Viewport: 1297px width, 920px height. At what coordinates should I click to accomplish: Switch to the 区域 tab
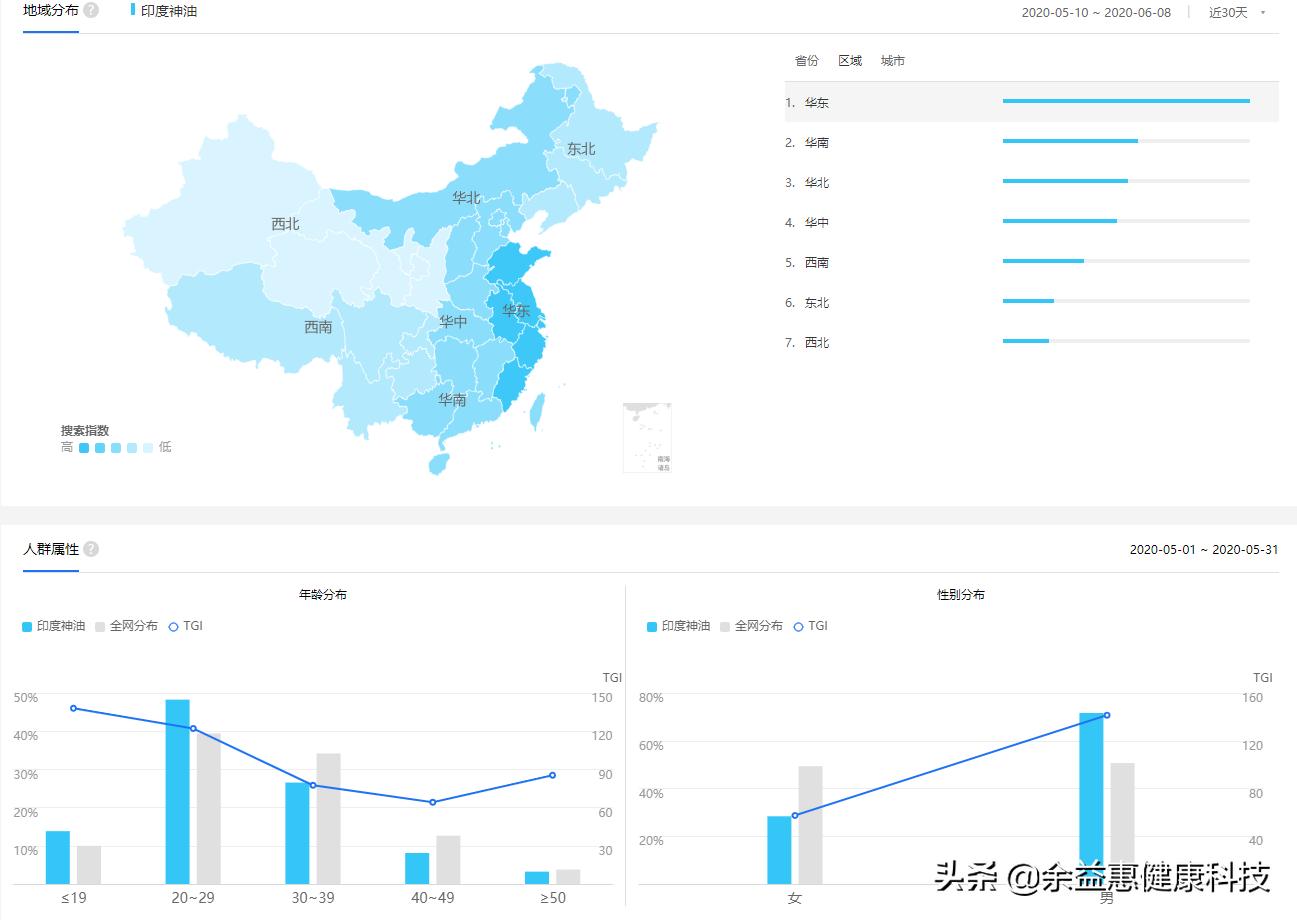tap(849, 60)
